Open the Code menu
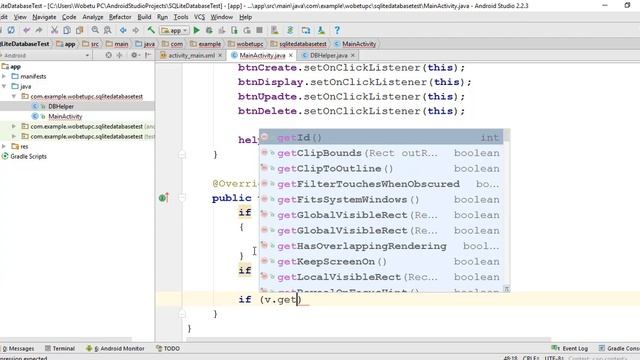The image size is (640, 360). (69, 17)
